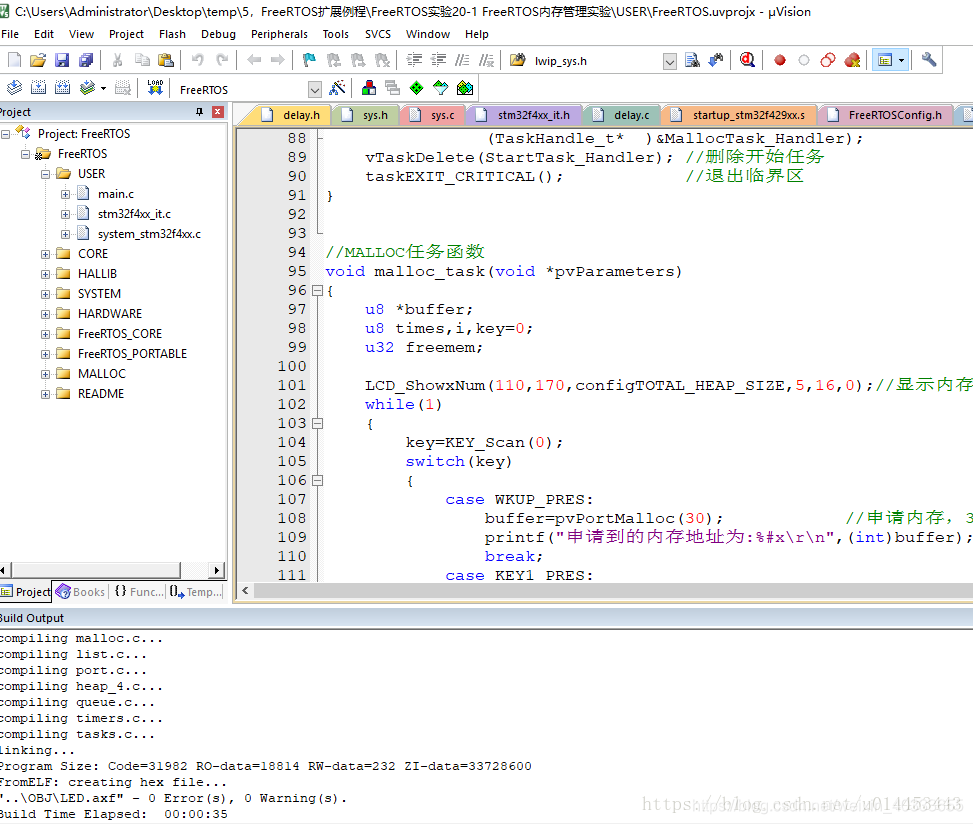Image resolution: width=973 pixels, height=824 pixels.
Task: Expand the SYSTEM folder
Action: coord(45,294)
